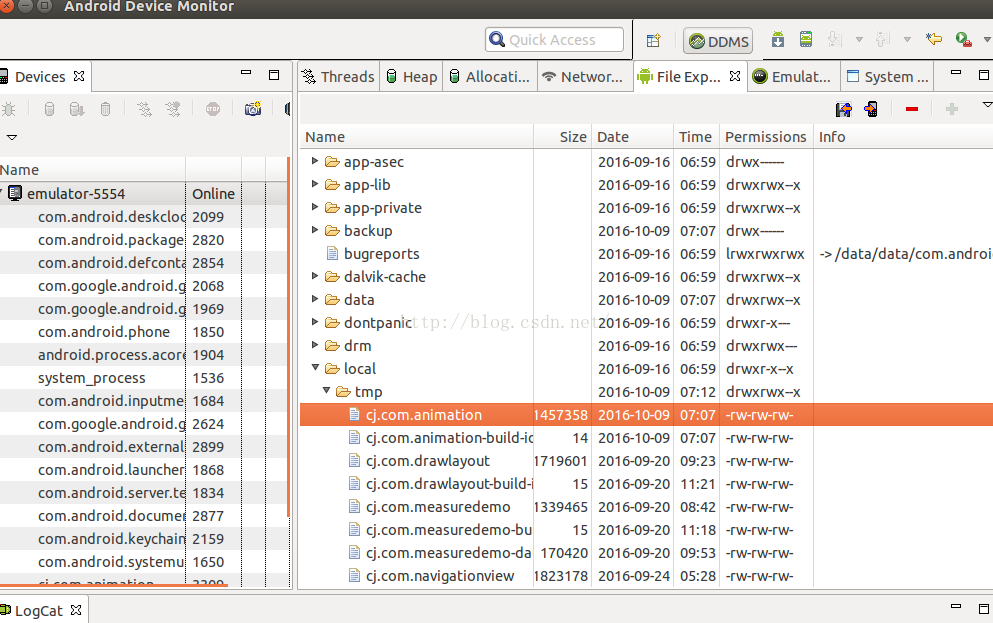Image resolution: width=993 pixels, height=623 pixels.
Task: Push a file onto the device
Action: (x=871, y=109)
